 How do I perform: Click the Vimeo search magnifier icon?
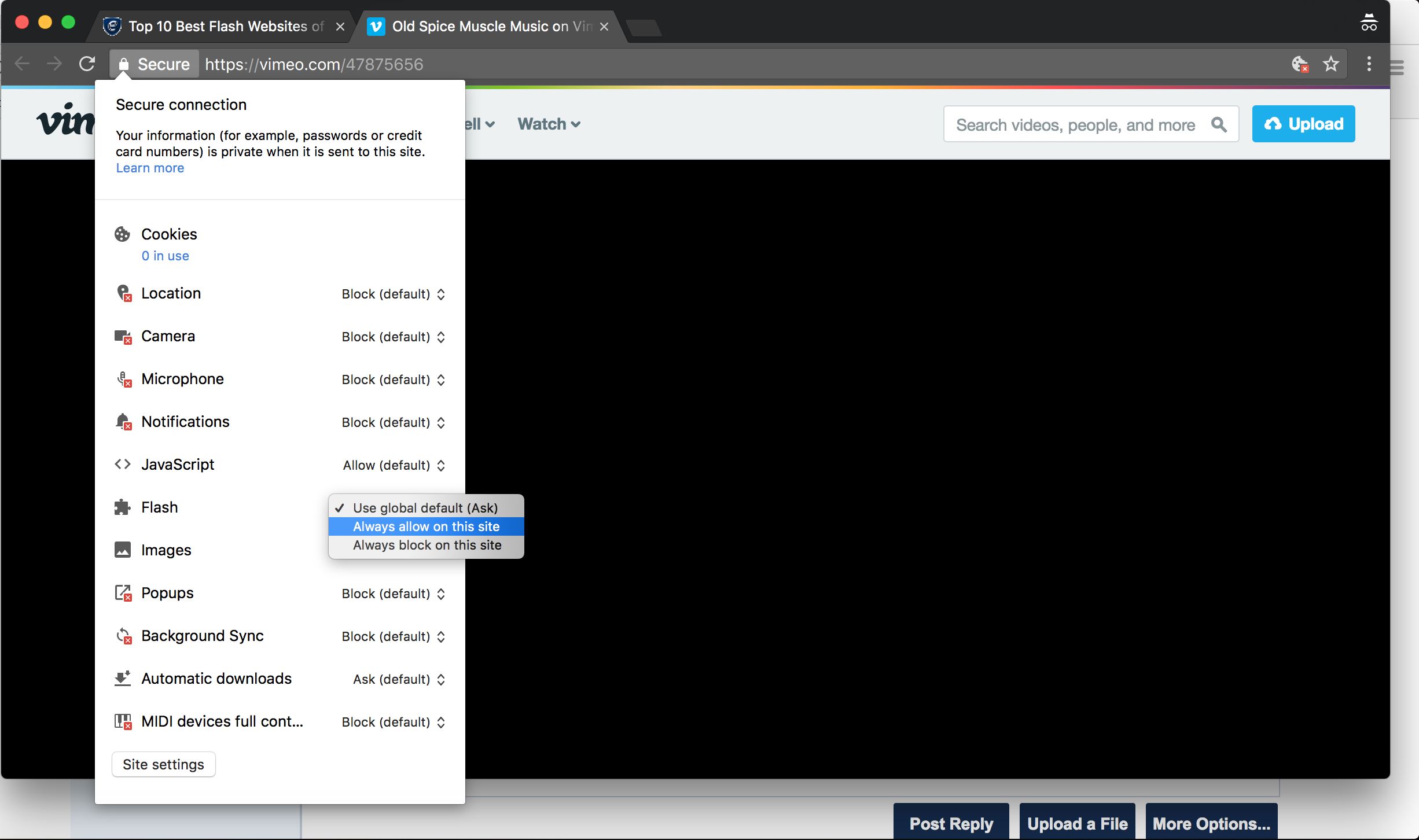[1219, 124]
